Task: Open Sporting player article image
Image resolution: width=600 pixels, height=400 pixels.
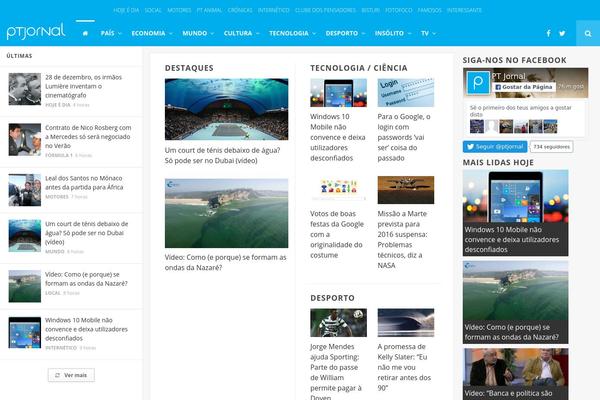Action: pyautogui.click(x=338, y=323)
